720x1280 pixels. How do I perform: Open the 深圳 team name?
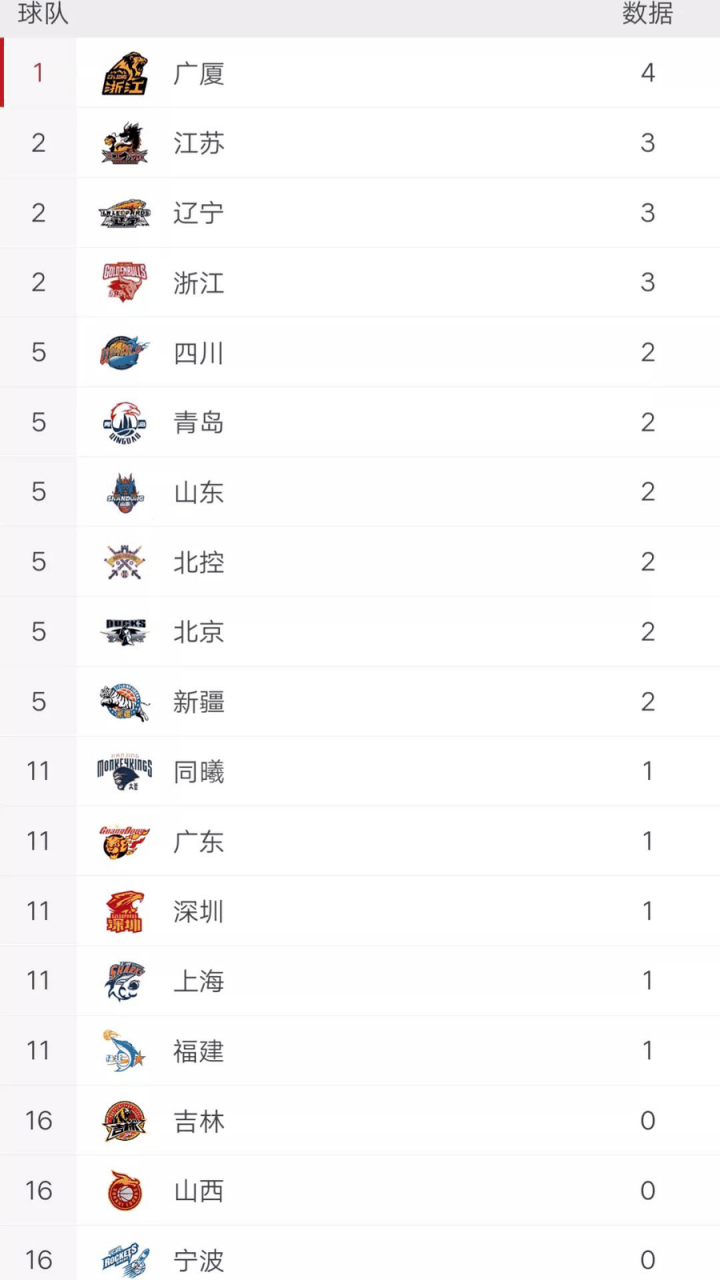[x=199, y=912]
